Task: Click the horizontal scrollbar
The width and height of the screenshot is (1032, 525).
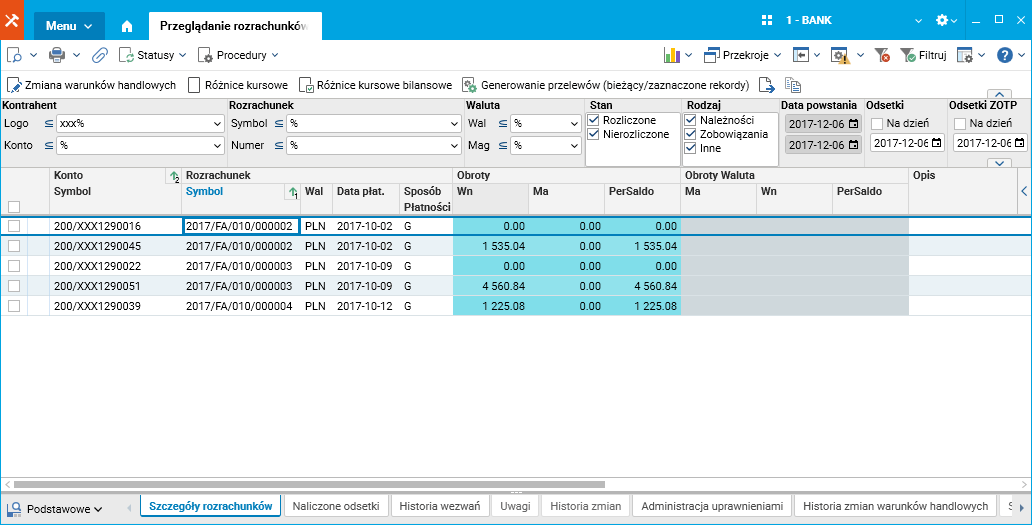Action: click(309, 484)
